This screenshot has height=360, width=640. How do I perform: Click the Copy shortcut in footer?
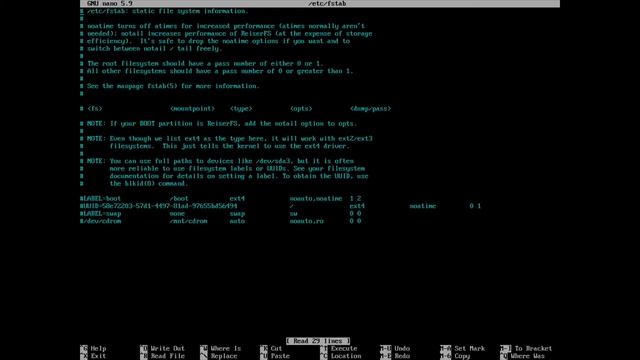pyautogui.click(x=456, y=356)
